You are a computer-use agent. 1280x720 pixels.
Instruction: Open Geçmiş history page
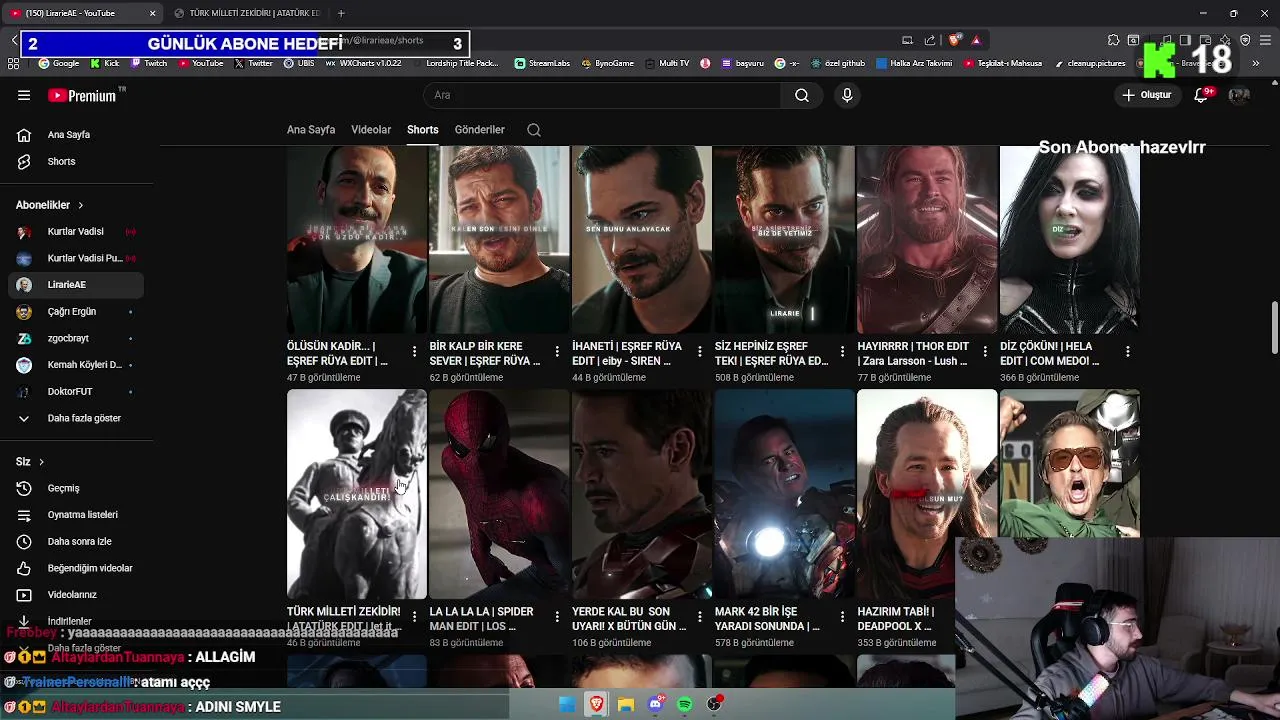click(76, 488)
